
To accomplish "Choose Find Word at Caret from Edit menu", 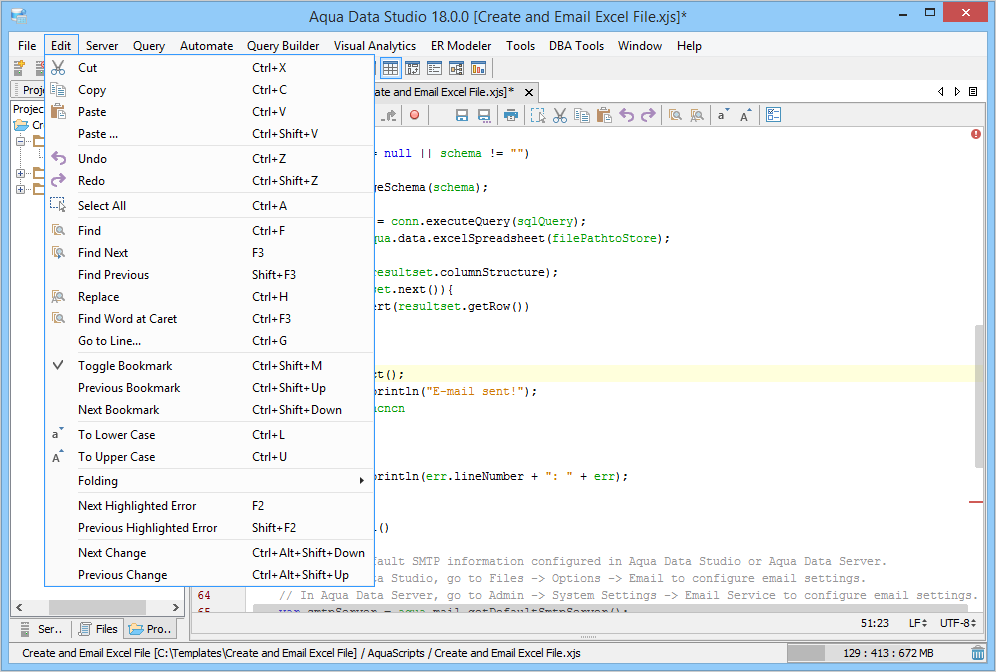I will tap(127, 319).
